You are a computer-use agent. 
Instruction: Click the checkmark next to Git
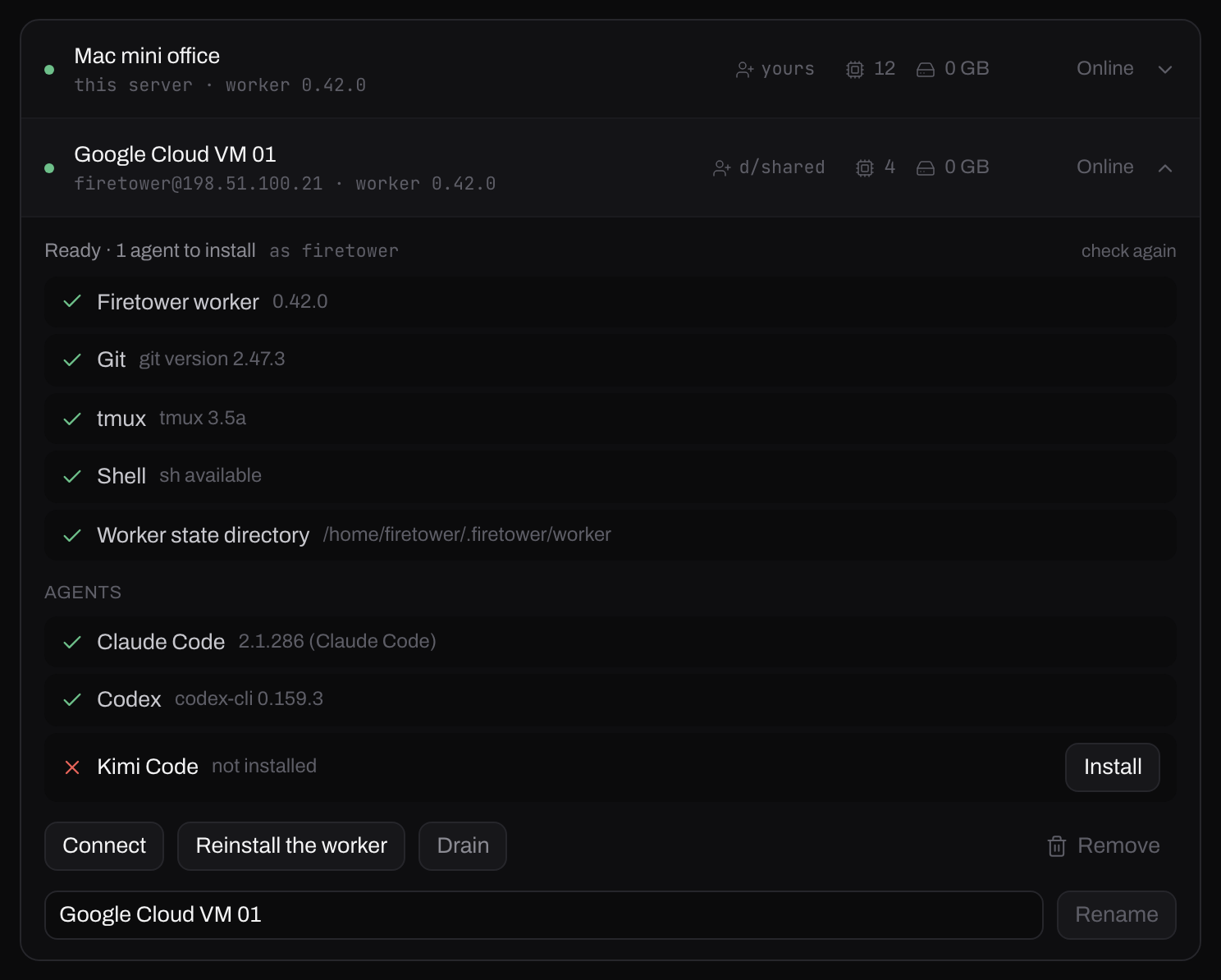[72, 359]
